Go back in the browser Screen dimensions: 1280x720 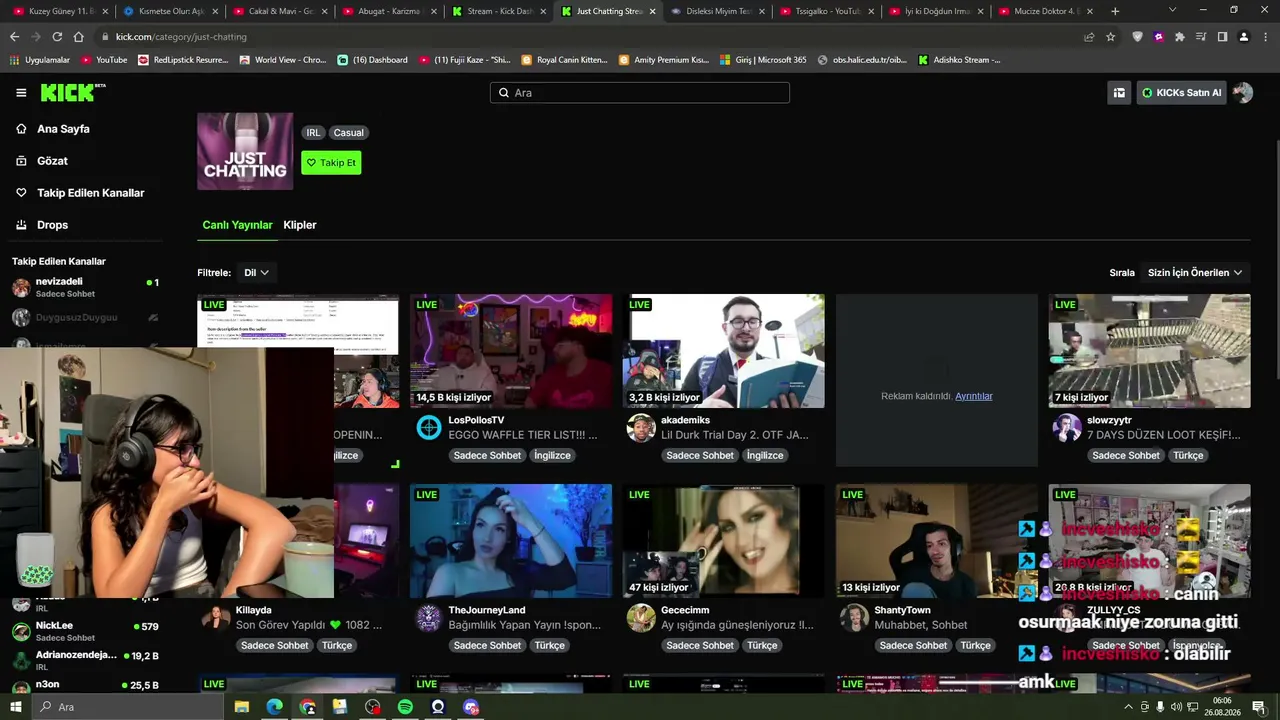(x=14, y=37)
